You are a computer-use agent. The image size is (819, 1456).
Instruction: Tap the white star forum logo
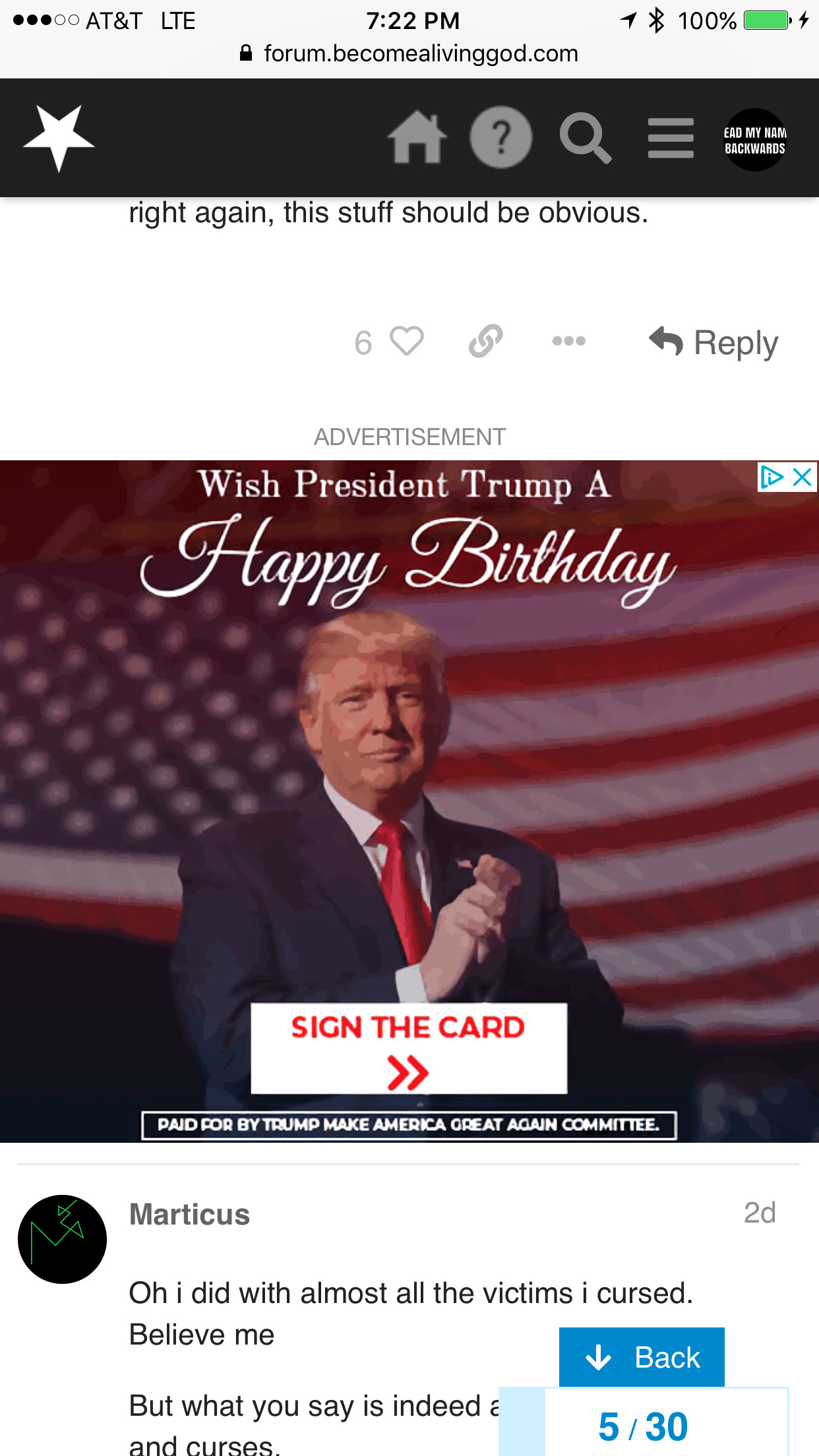pyautogui.click(x=59, y=138)
